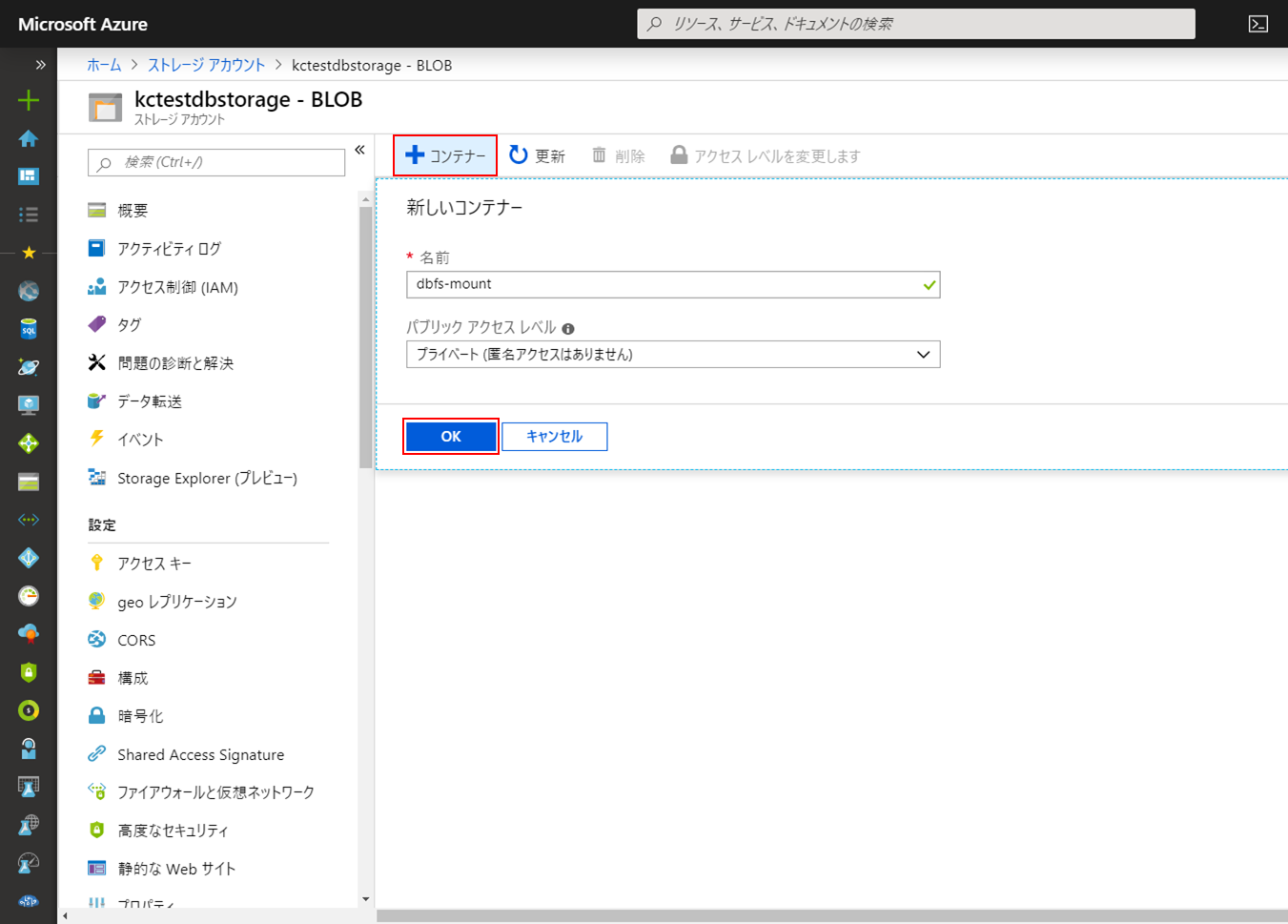
Task: Click the + コンテナー toolbar button
Action: click(445, 155)
